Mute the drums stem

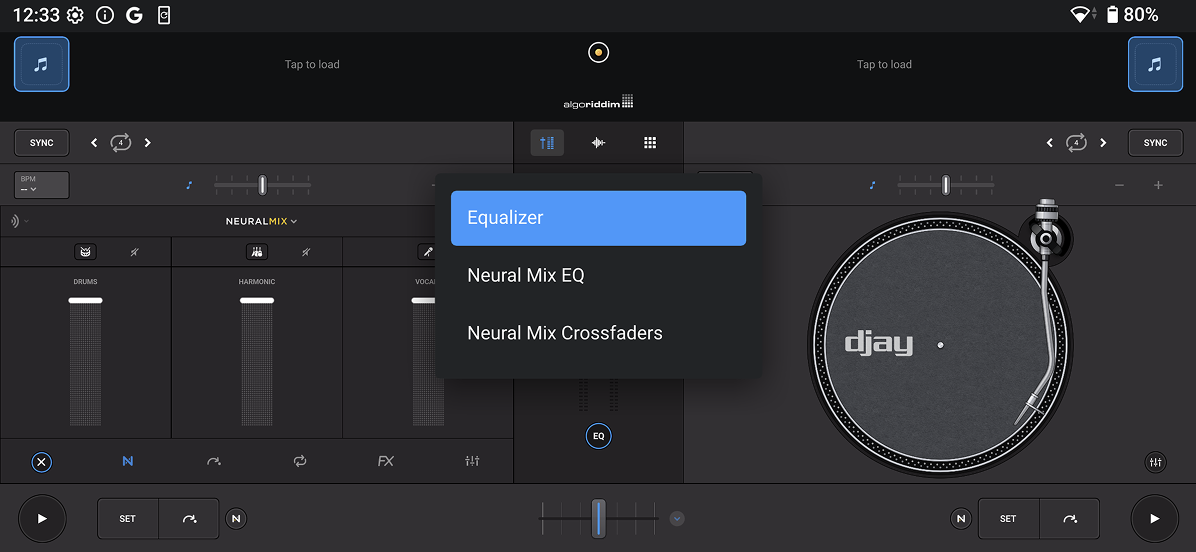[x=134, y=252]
